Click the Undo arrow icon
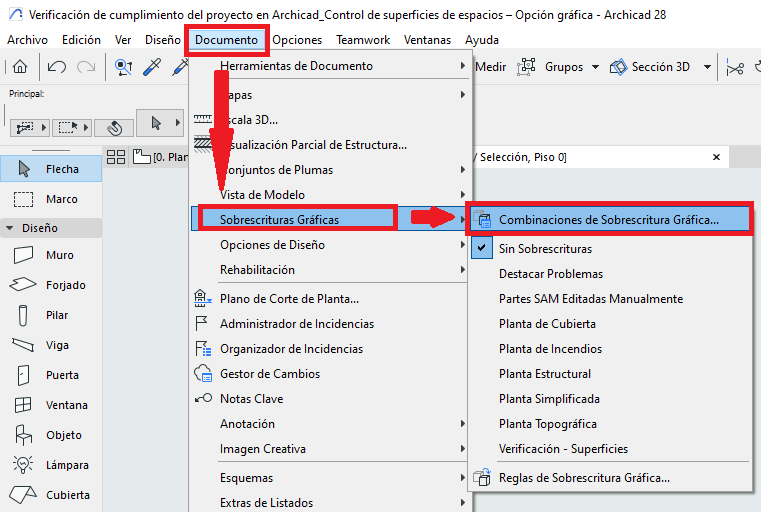This screenshot has width=761, height=512. [57, 67]
